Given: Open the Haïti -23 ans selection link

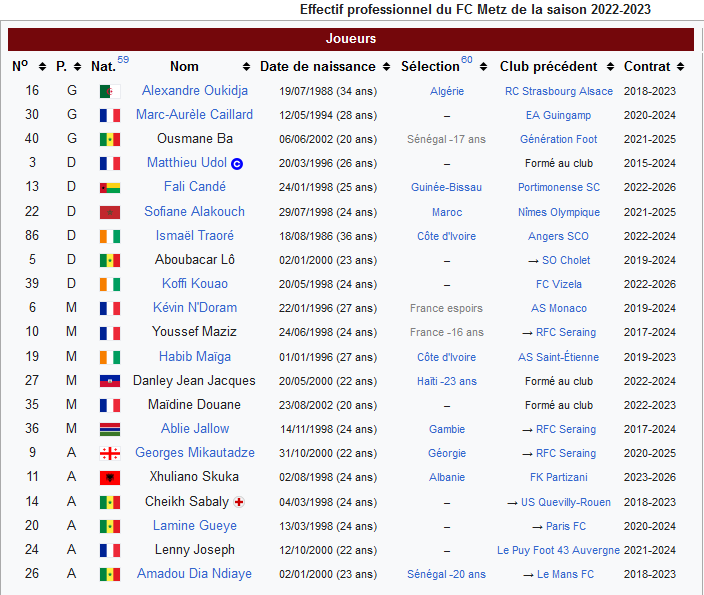Looking at the screenshot, I should tap(447, 381).
